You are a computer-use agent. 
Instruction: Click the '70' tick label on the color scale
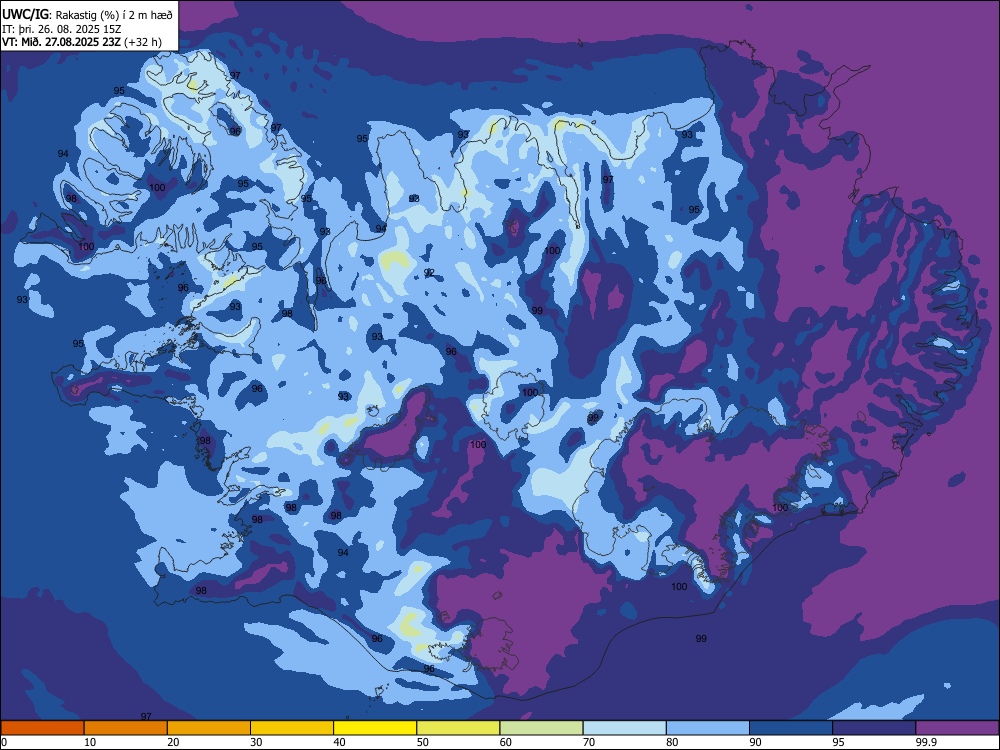point(589,742)
